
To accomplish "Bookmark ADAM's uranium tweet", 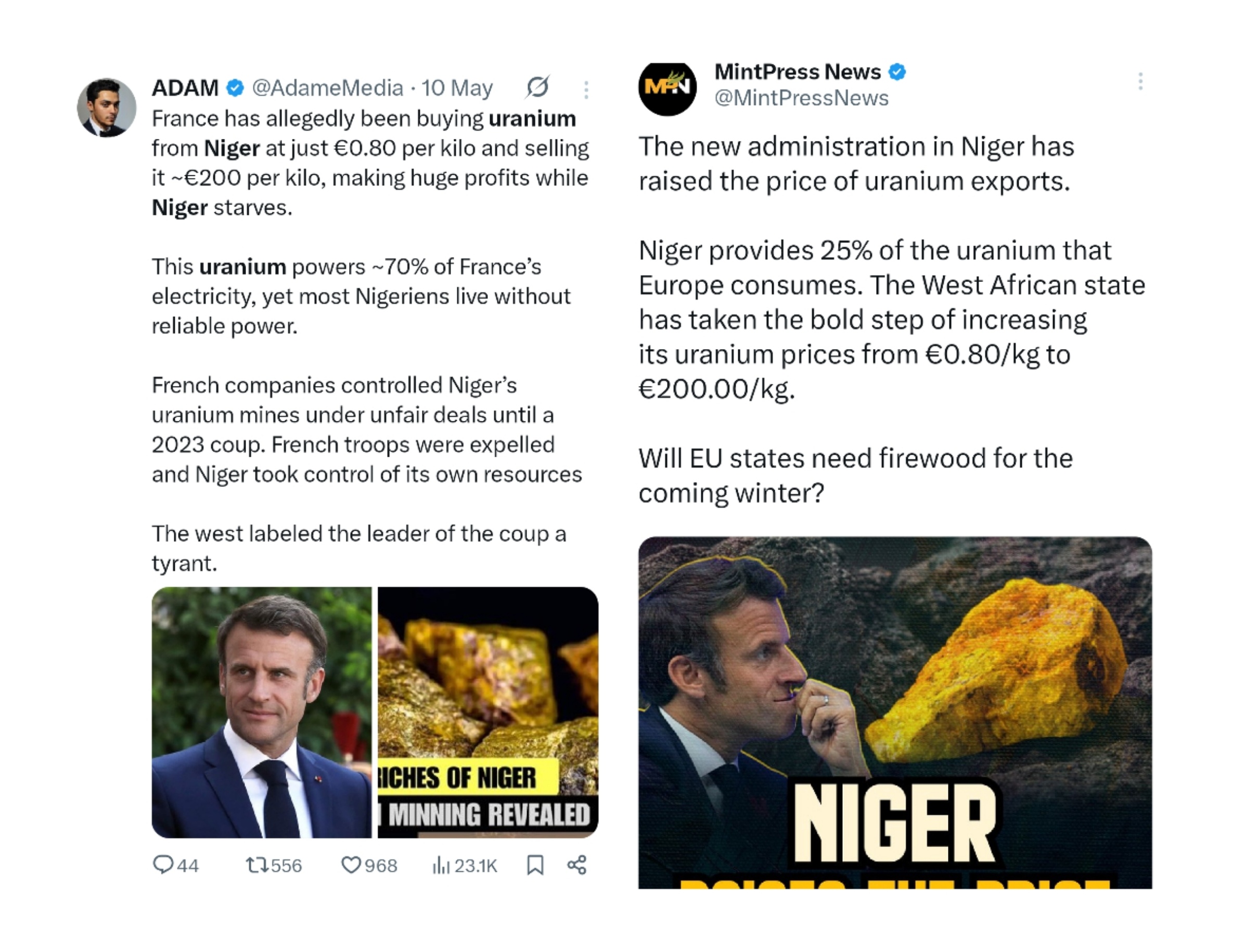I will click(535, 865).
